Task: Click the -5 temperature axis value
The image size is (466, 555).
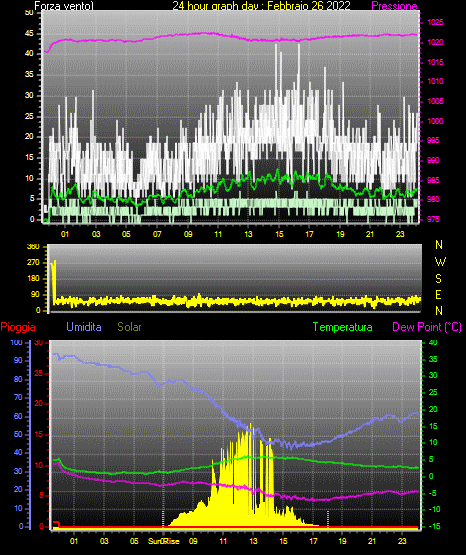Action: pos(433,493)
